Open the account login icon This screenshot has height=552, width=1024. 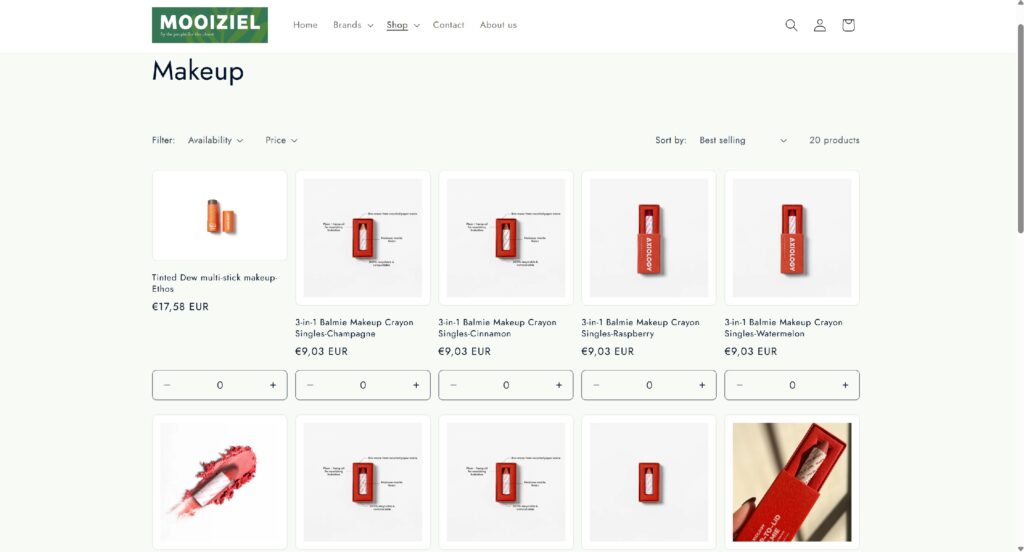[x=820, y=25]
